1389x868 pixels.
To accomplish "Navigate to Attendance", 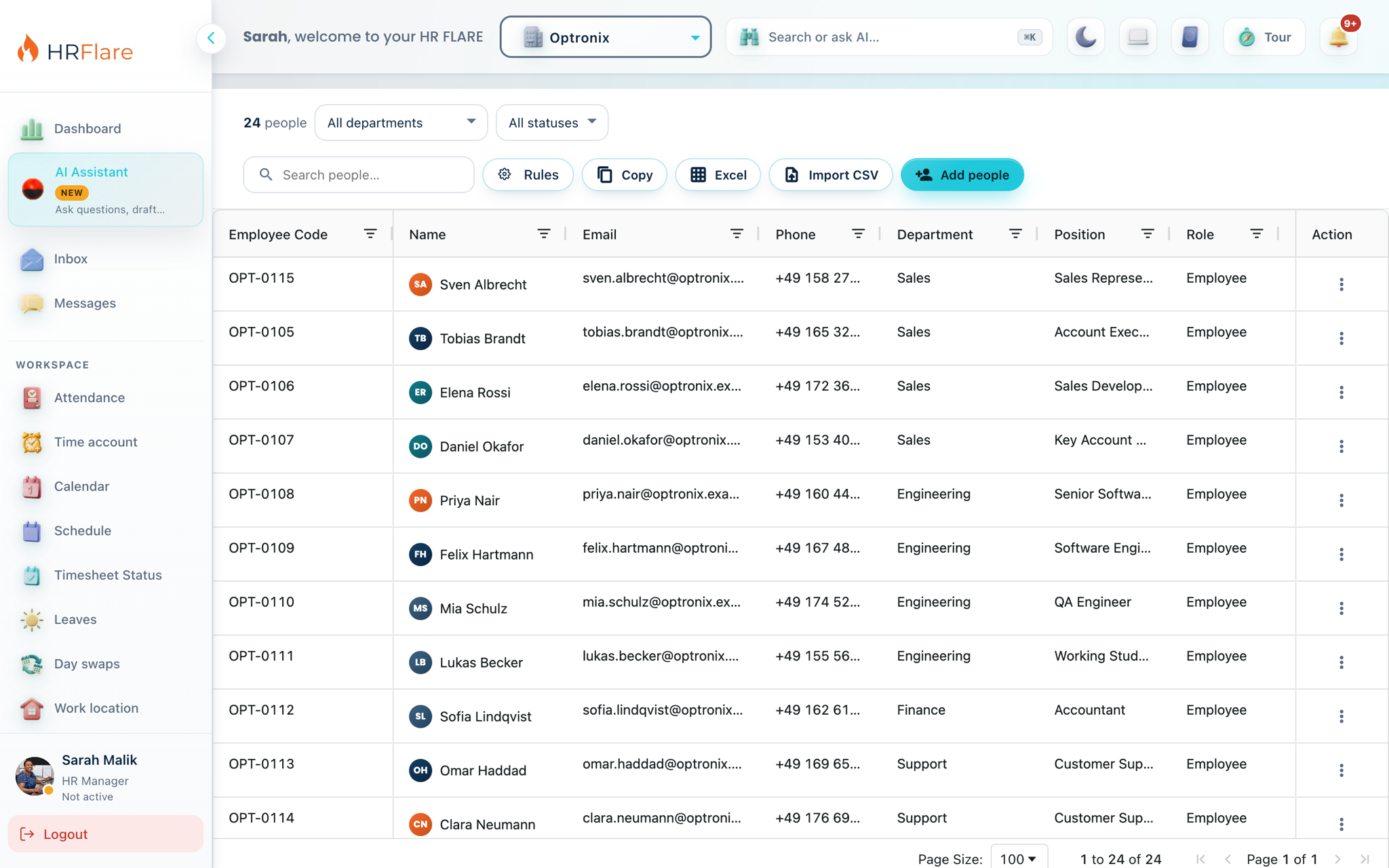I will [x=105, y=398].
